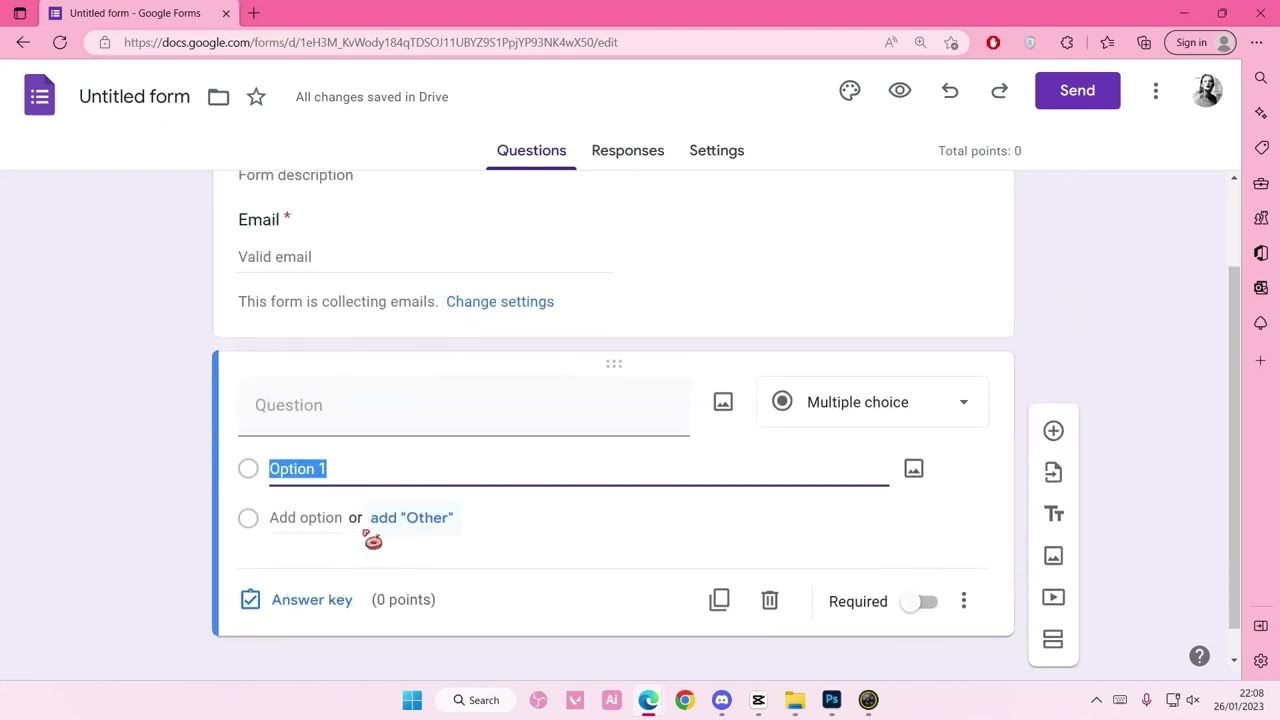Screen dimensions: 1280x720
Task: Add image from side toolbar
Action: (x=1053, y=556)
